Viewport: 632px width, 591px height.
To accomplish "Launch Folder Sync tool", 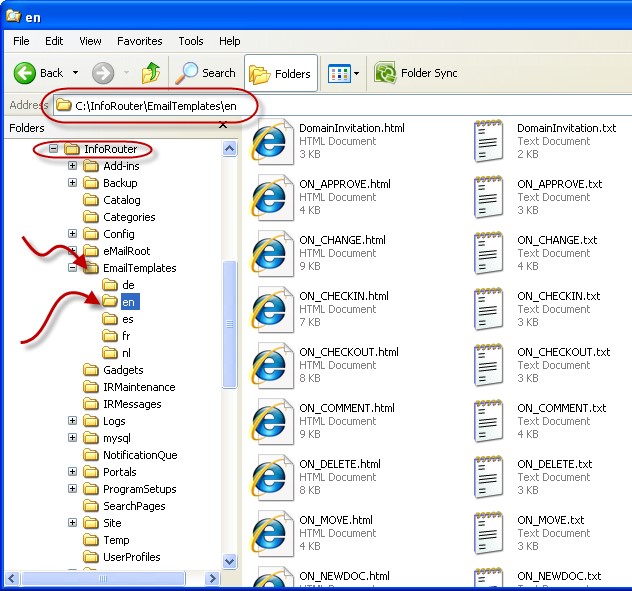I will click(x=416, y=73).
